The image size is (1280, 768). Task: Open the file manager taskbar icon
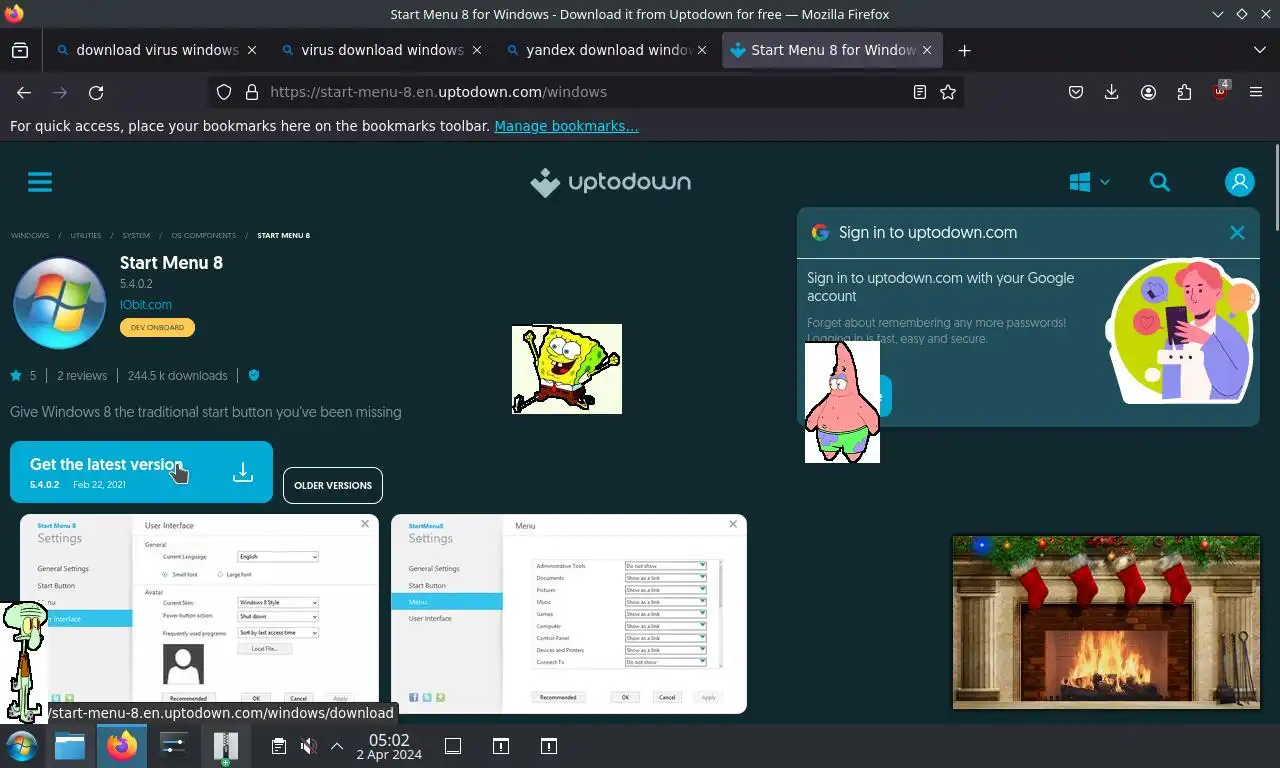click(70, 746)
